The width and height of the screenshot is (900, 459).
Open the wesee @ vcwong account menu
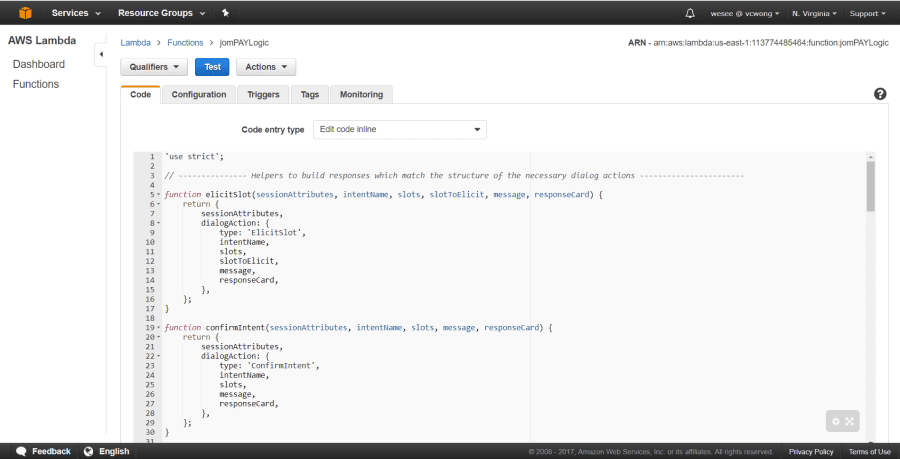tap(744, 13)
